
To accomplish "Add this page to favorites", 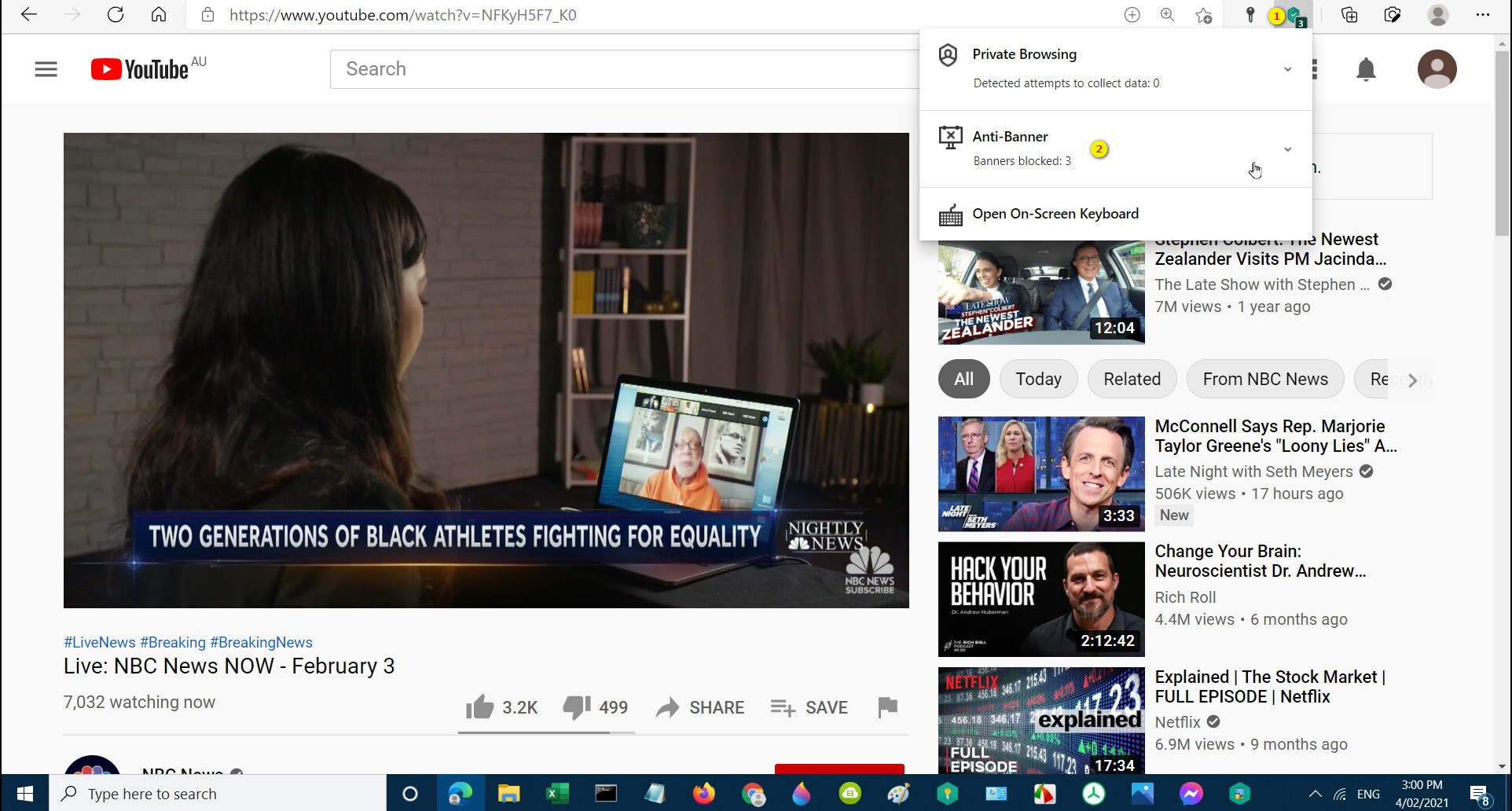I will (x=1203, y=15).
